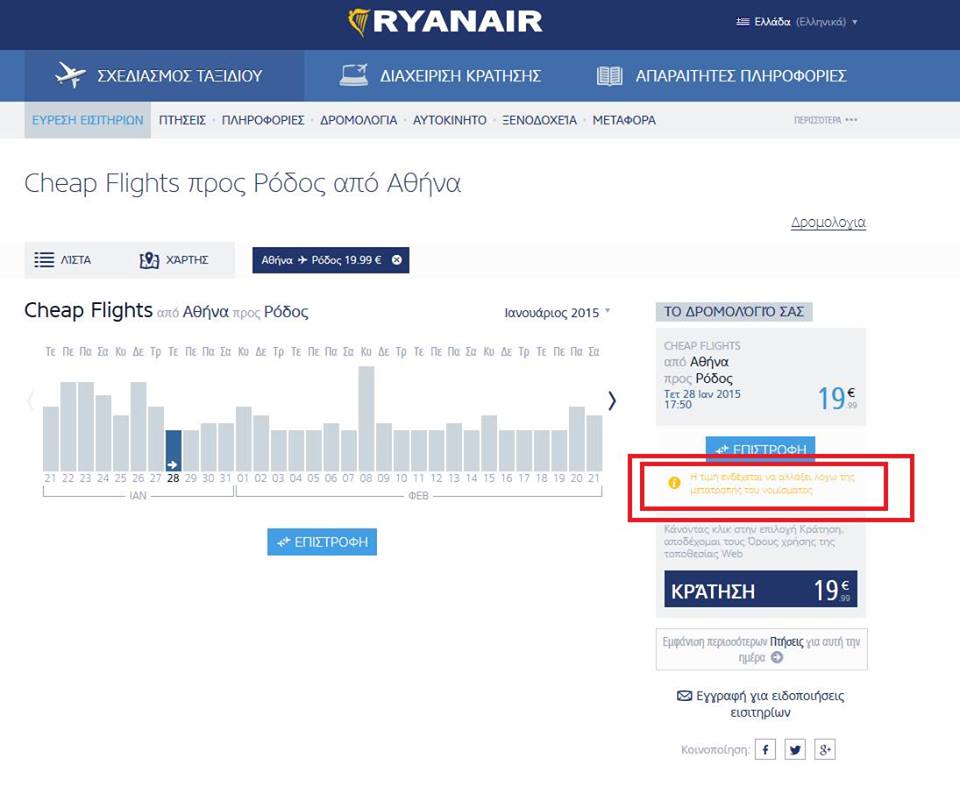Book the flight with the ΚΡΑΤΗΣΗ button
The height and width of the screenshot is (786, 960).
[x=760, y=590]
